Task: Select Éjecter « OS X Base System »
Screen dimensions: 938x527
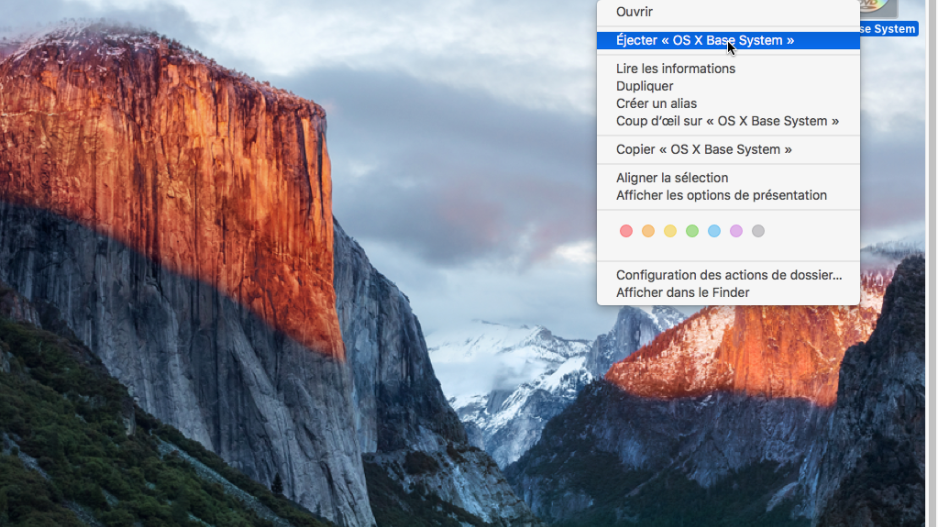Action: pyautogui.click(x=728, y=40)
